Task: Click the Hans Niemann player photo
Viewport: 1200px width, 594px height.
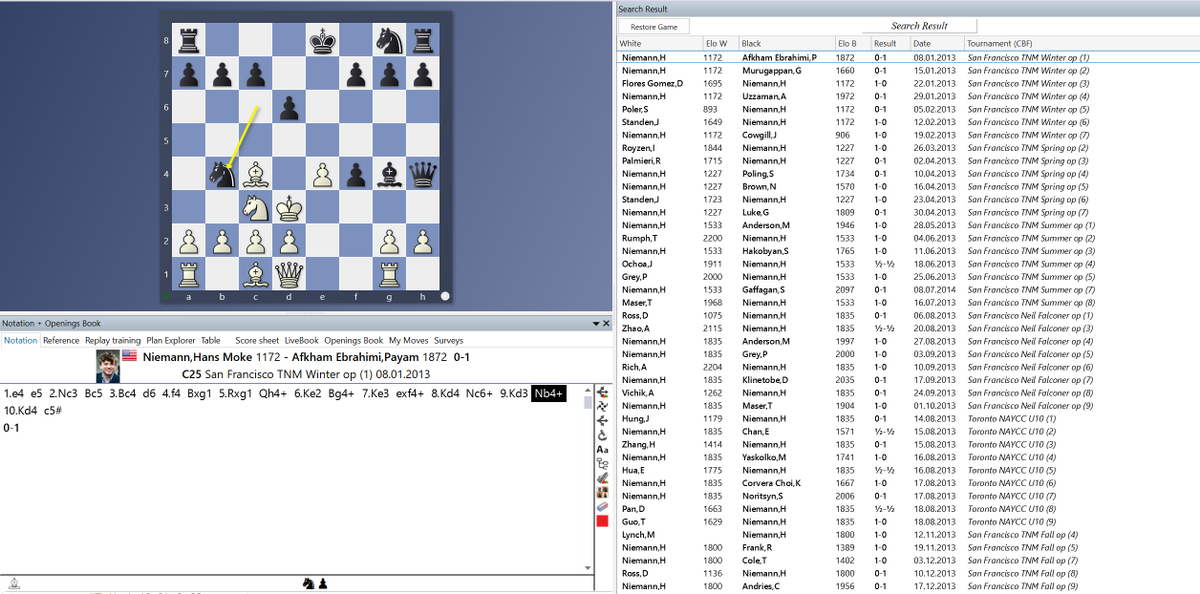Action: [106, 366]
